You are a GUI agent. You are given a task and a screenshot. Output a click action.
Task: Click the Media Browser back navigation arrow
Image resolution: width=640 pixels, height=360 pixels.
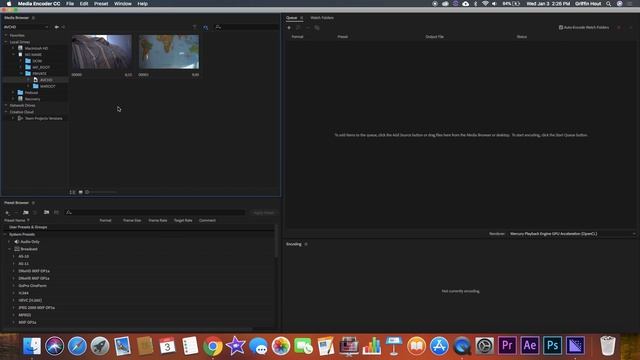click(57, 27)
